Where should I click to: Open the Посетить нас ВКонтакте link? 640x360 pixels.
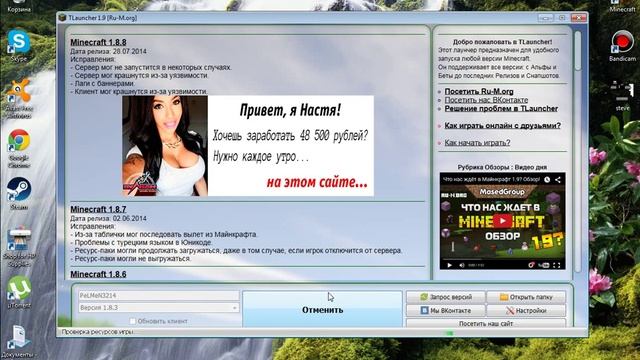(486, 100)
